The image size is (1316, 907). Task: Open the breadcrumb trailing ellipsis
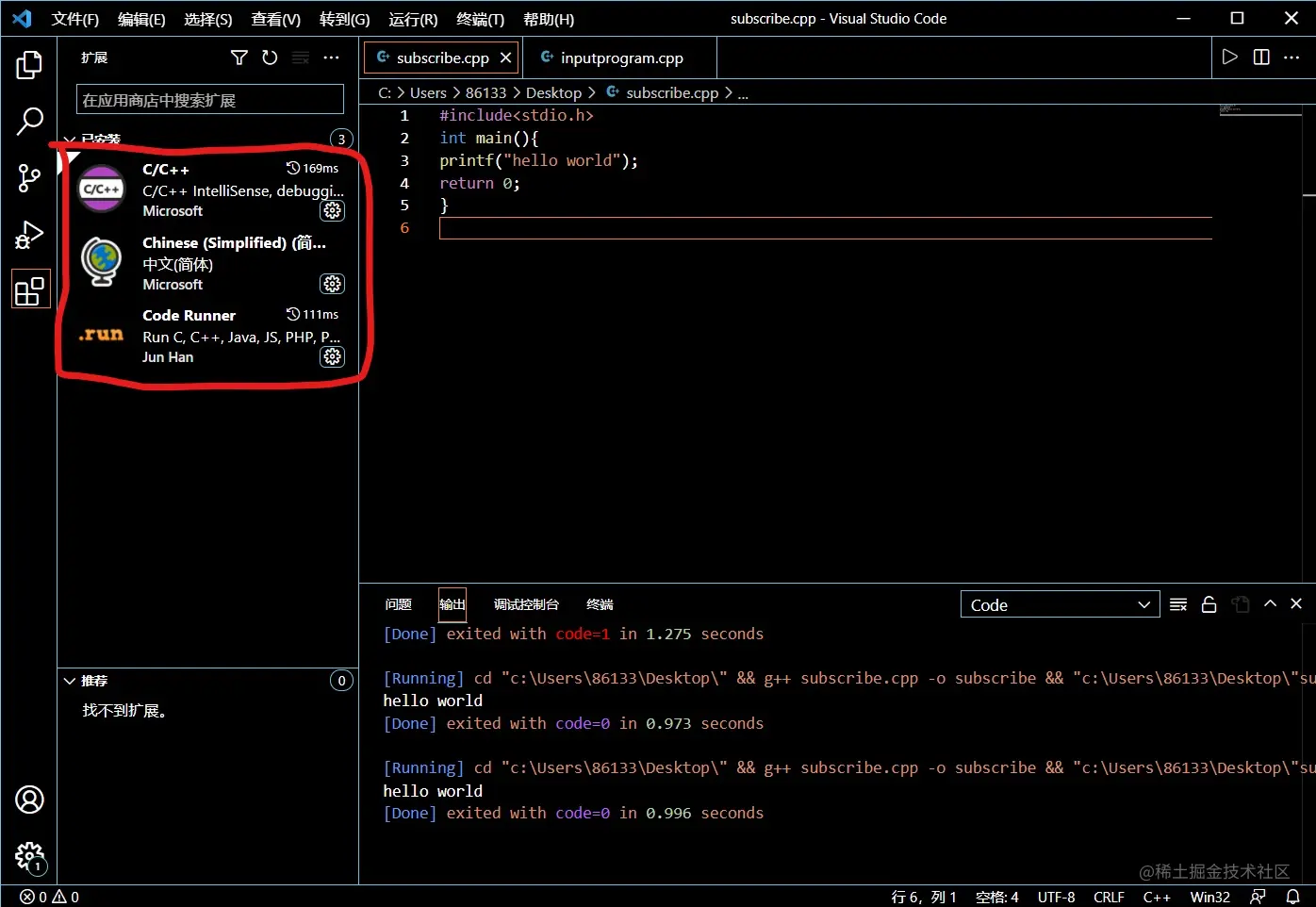[743, 93]
